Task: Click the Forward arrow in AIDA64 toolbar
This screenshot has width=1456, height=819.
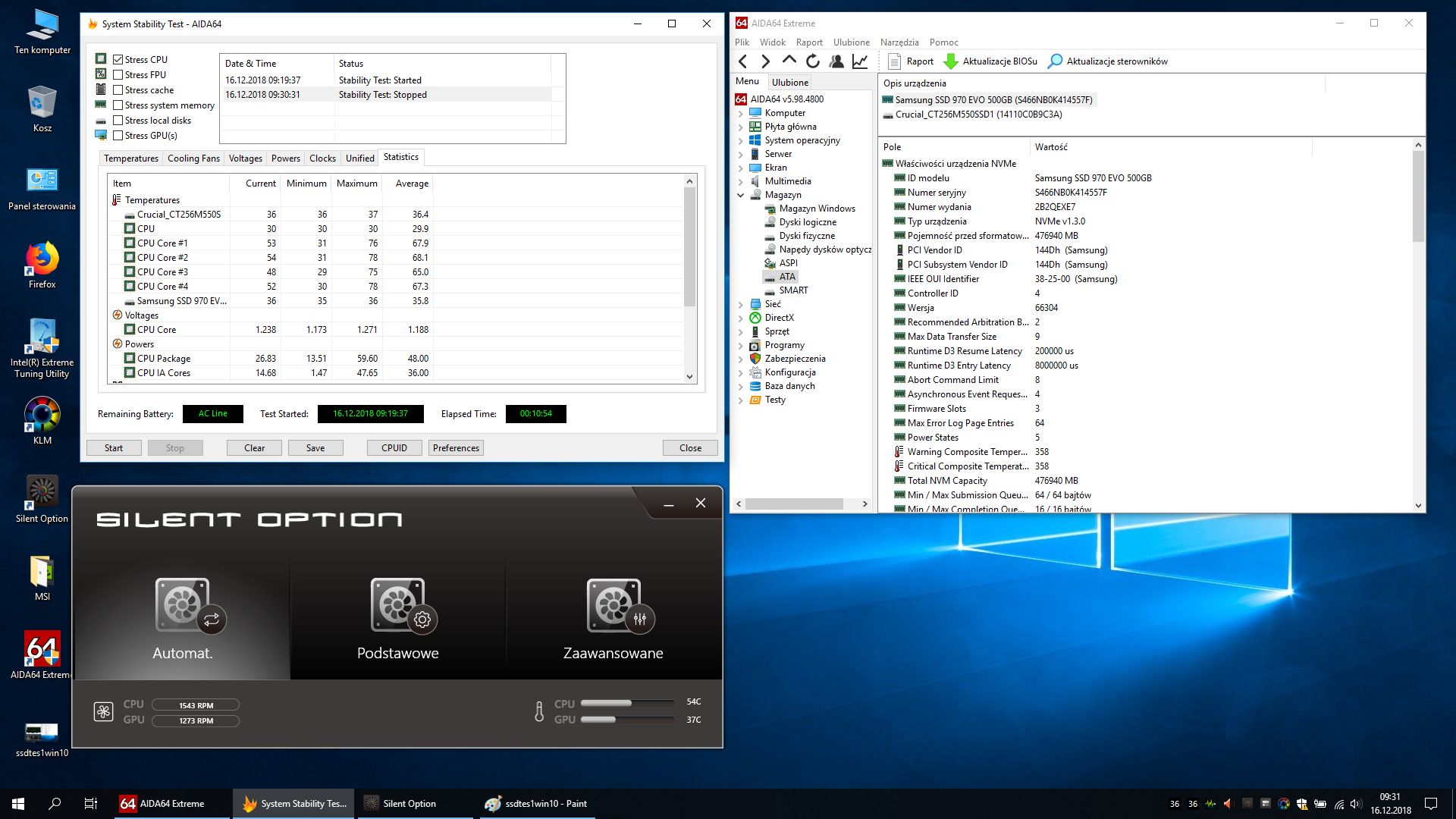Action: 765,61
